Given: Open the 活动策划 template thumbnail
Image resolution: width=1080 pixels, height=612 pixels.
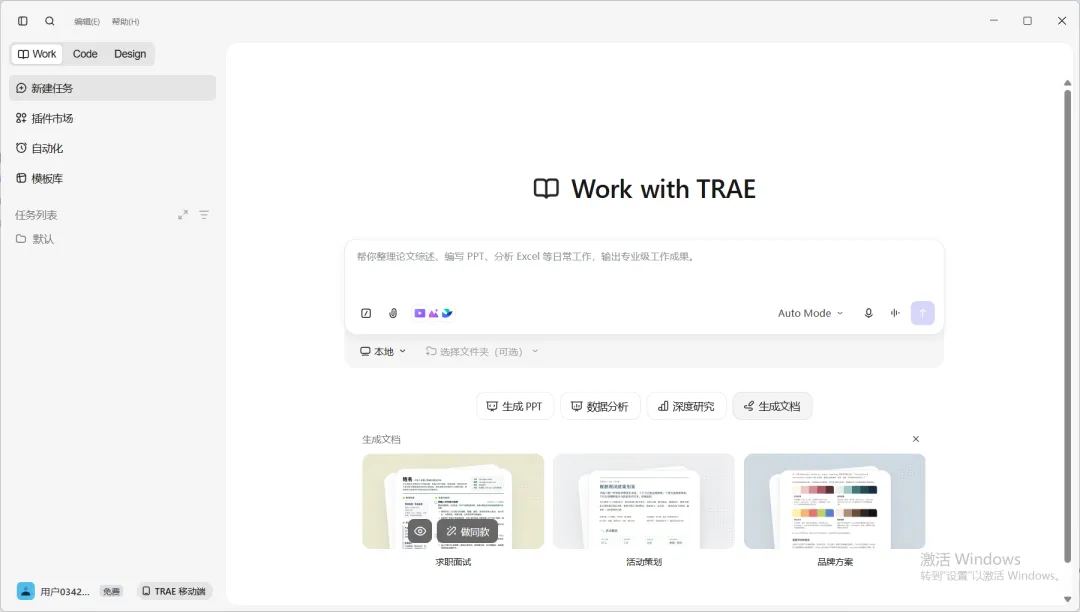Looking at the screenshot, I should click(643, 501).
